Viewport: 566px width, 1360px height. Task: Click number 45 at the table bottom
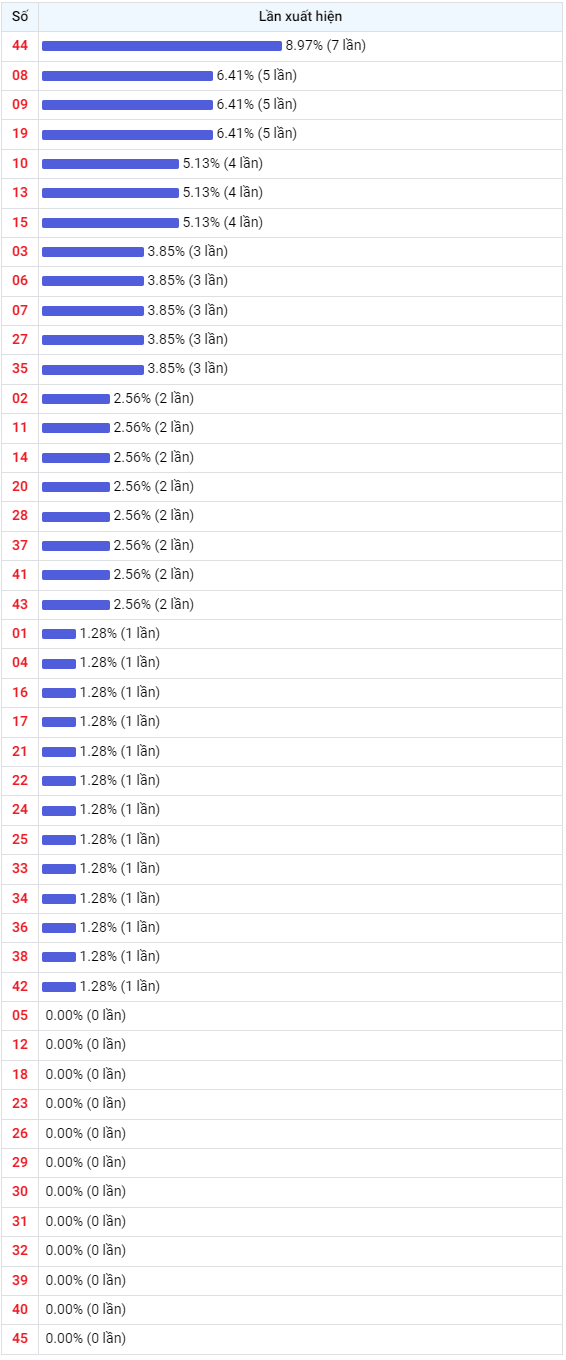(20, 1338)
